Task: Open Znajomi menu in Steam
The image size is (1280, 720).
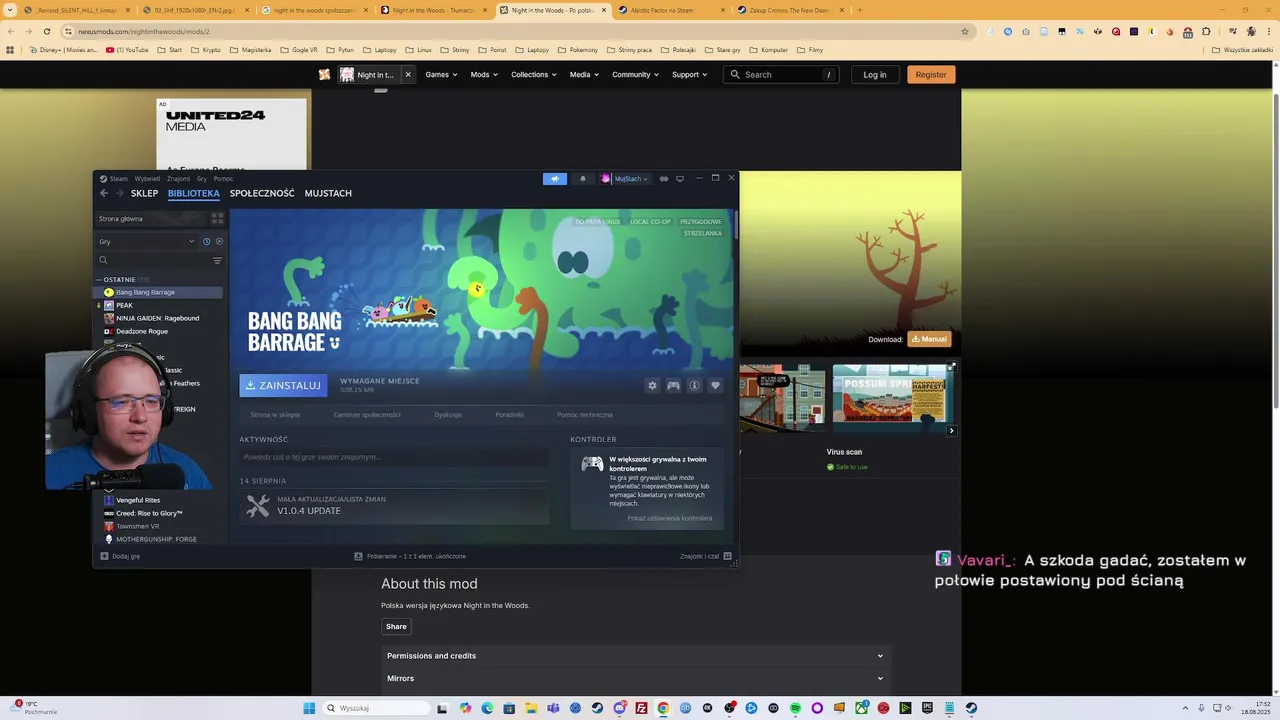Action: click(178, 179)
